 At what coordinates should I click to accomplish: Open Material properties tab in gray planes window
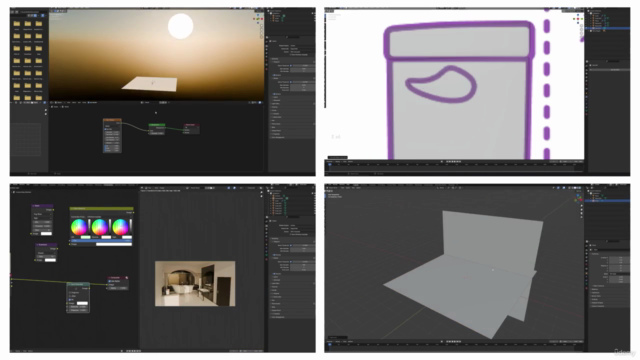[587, 288]
